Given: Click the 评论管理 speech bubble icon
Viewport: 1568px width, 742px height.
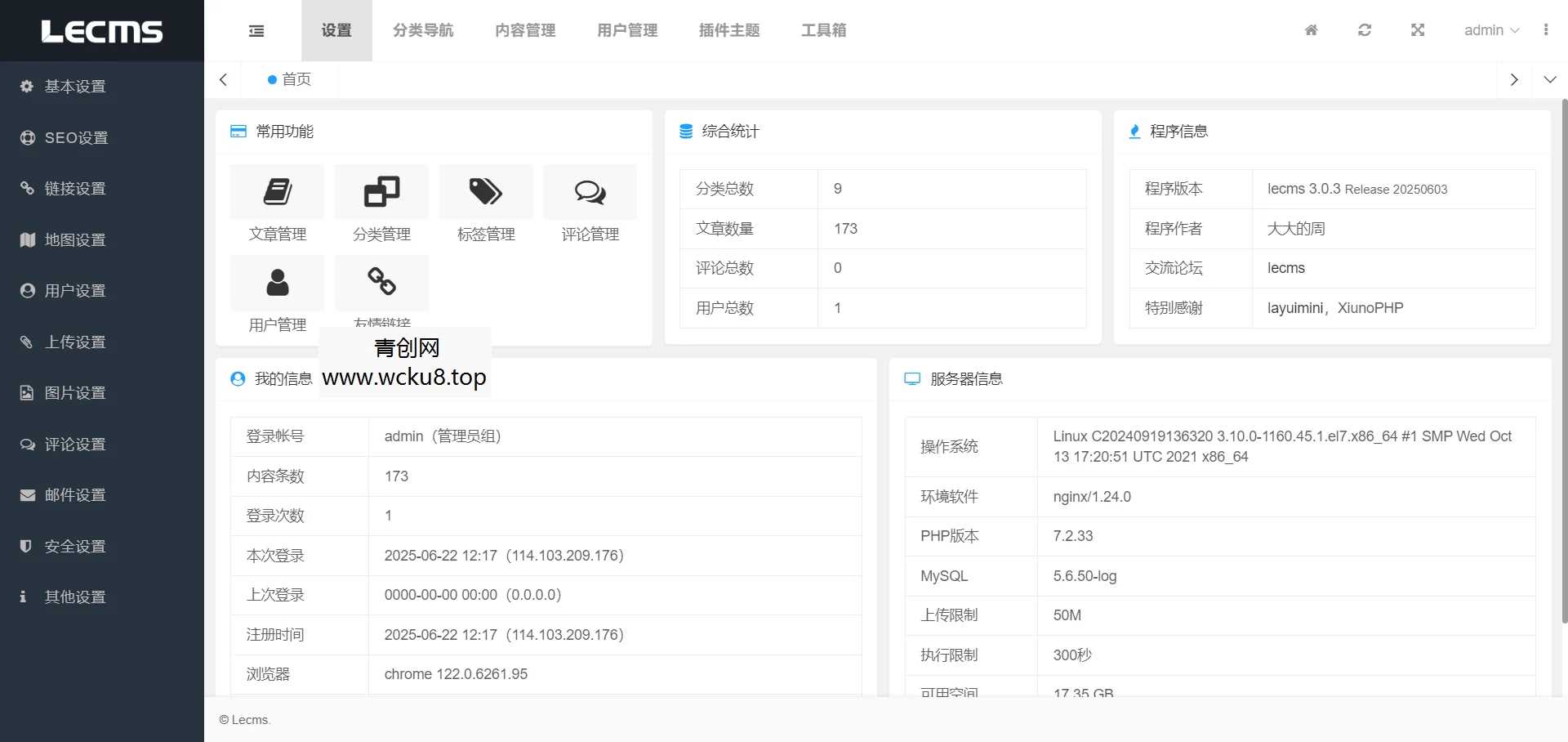Looking at the screenshot, I should coord(590,204).
